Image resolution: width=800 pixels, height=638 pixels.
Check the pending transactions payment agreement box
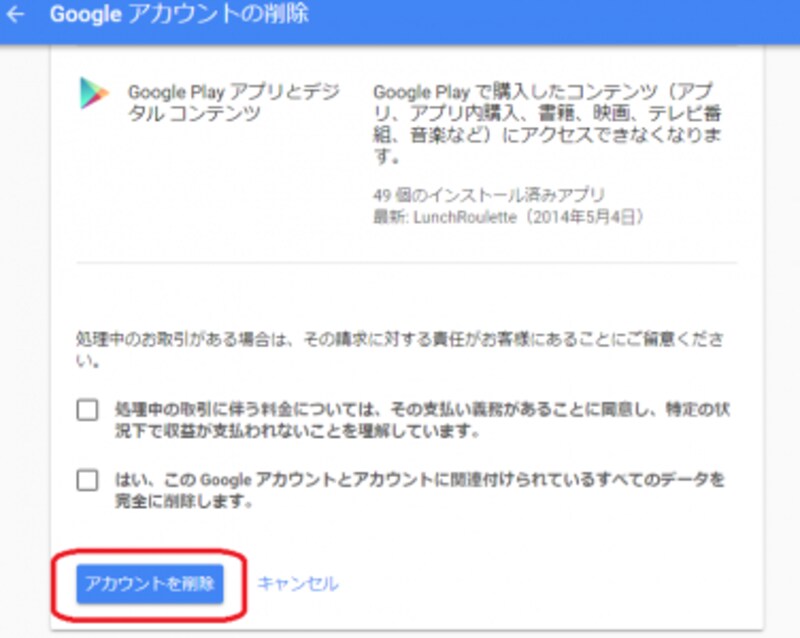pyautogui.click(x=87, y=410)
